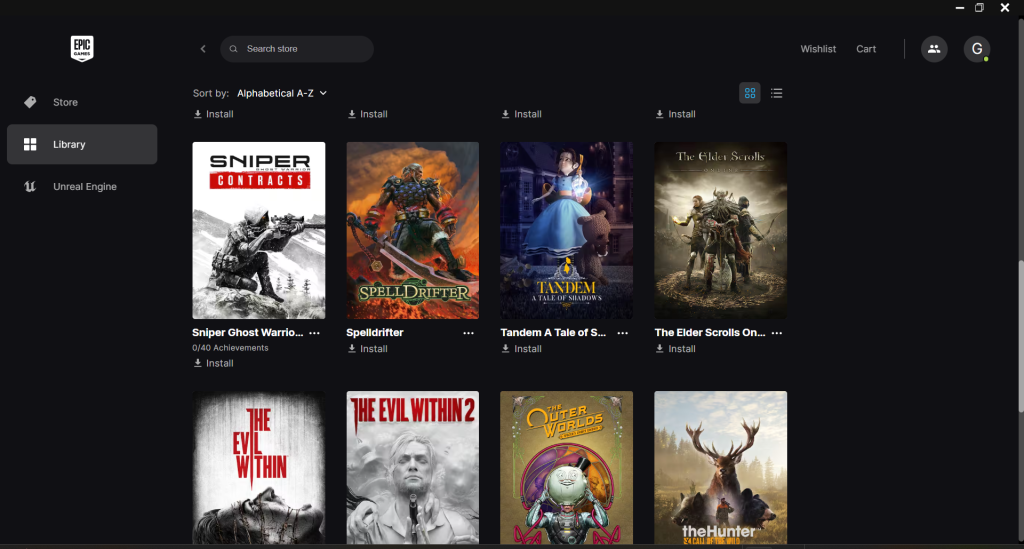Click the back arrow beside search
Image resolution: width=1024 pixels, height=549 pixels.
[203, 49]
